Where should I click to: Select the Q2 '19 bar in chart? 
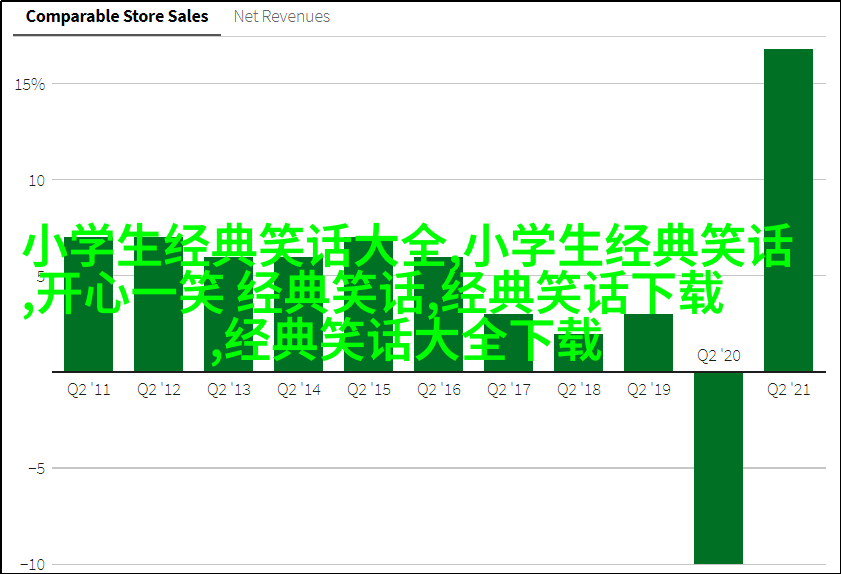point(648,343)
